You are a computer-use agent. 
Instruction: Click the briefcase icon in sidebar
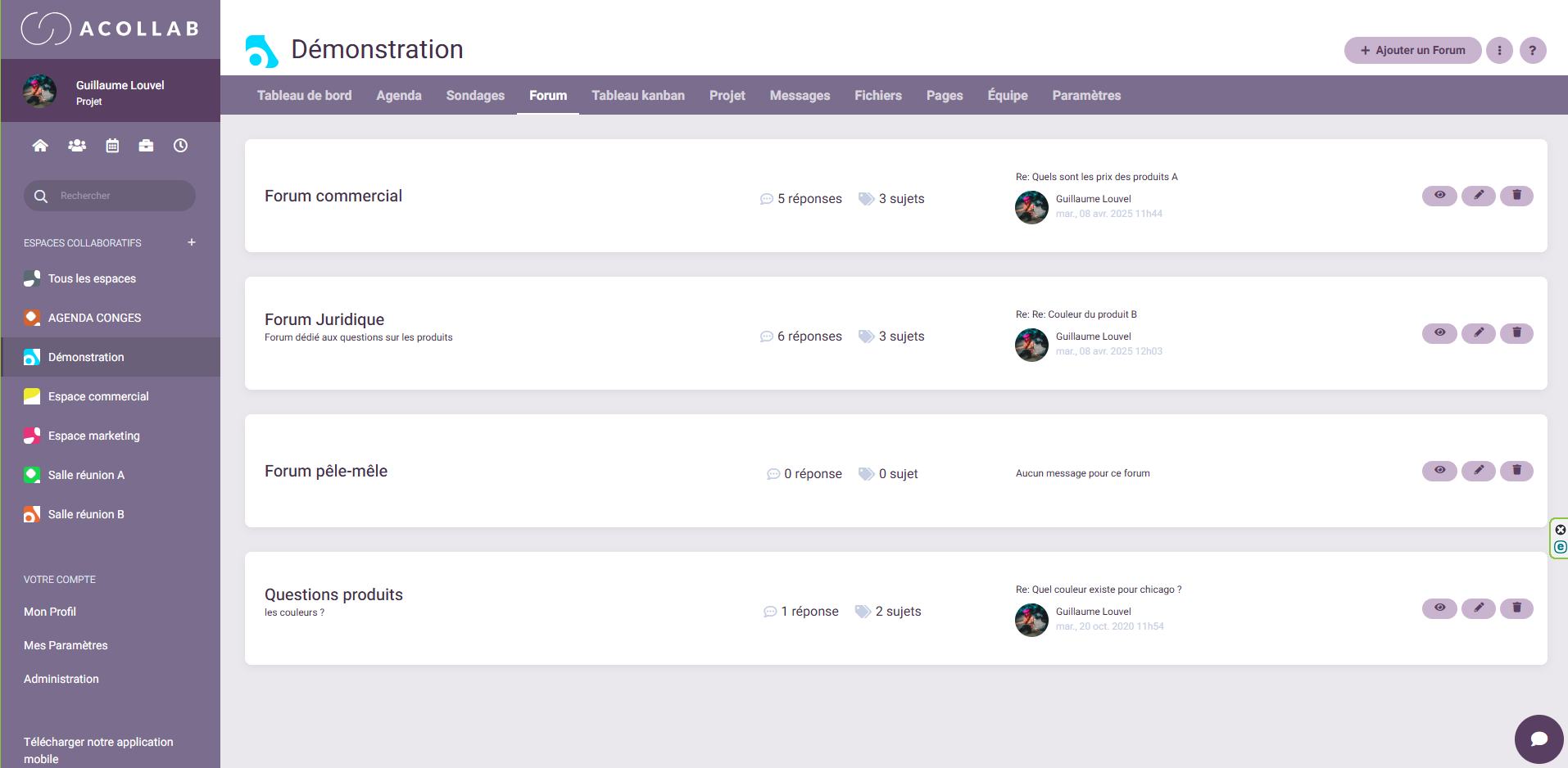tap(146, 146)
